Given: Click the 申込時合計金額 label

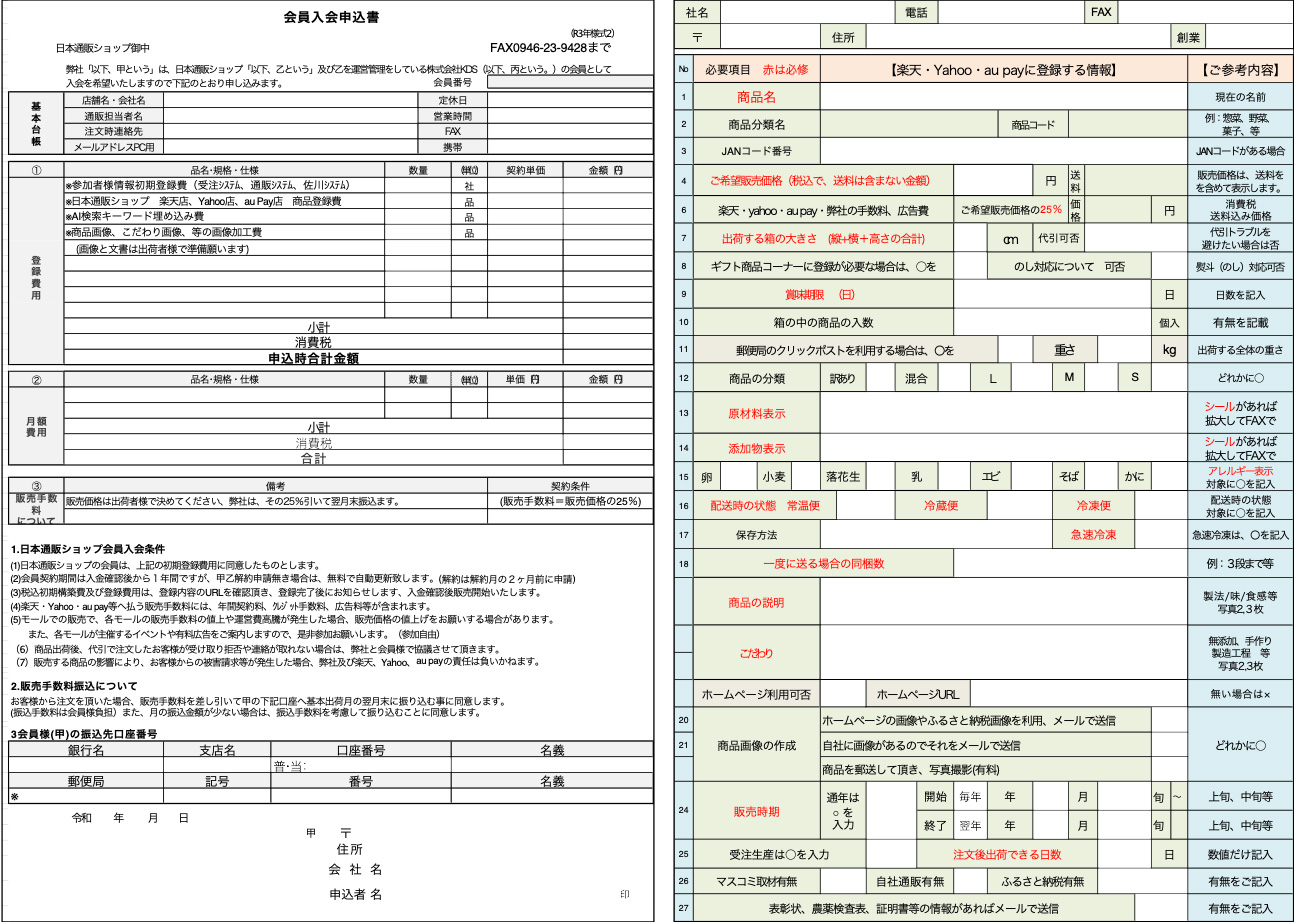Looking at the screenshot, I should tap(313, 357).
